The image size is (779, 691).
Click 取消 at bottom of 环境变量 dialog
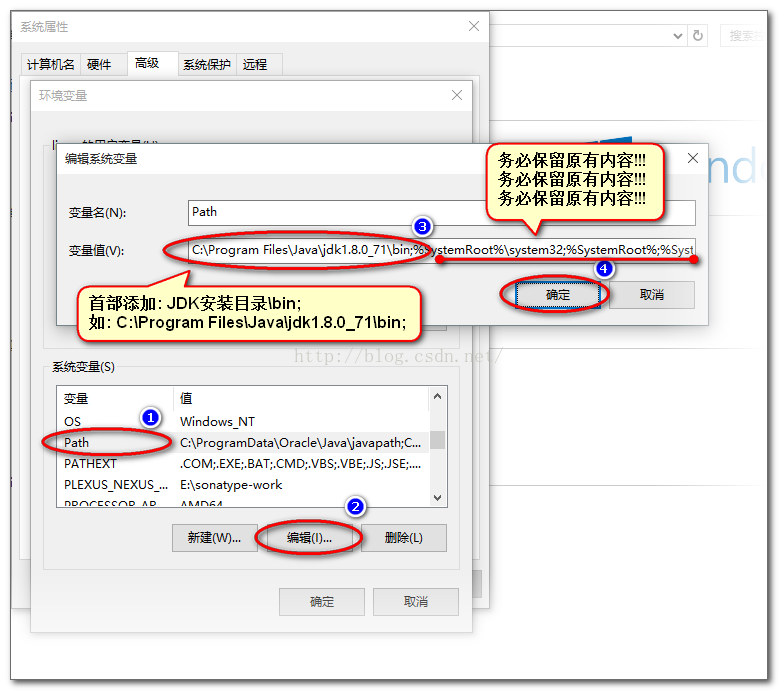(x=416, y=602)
